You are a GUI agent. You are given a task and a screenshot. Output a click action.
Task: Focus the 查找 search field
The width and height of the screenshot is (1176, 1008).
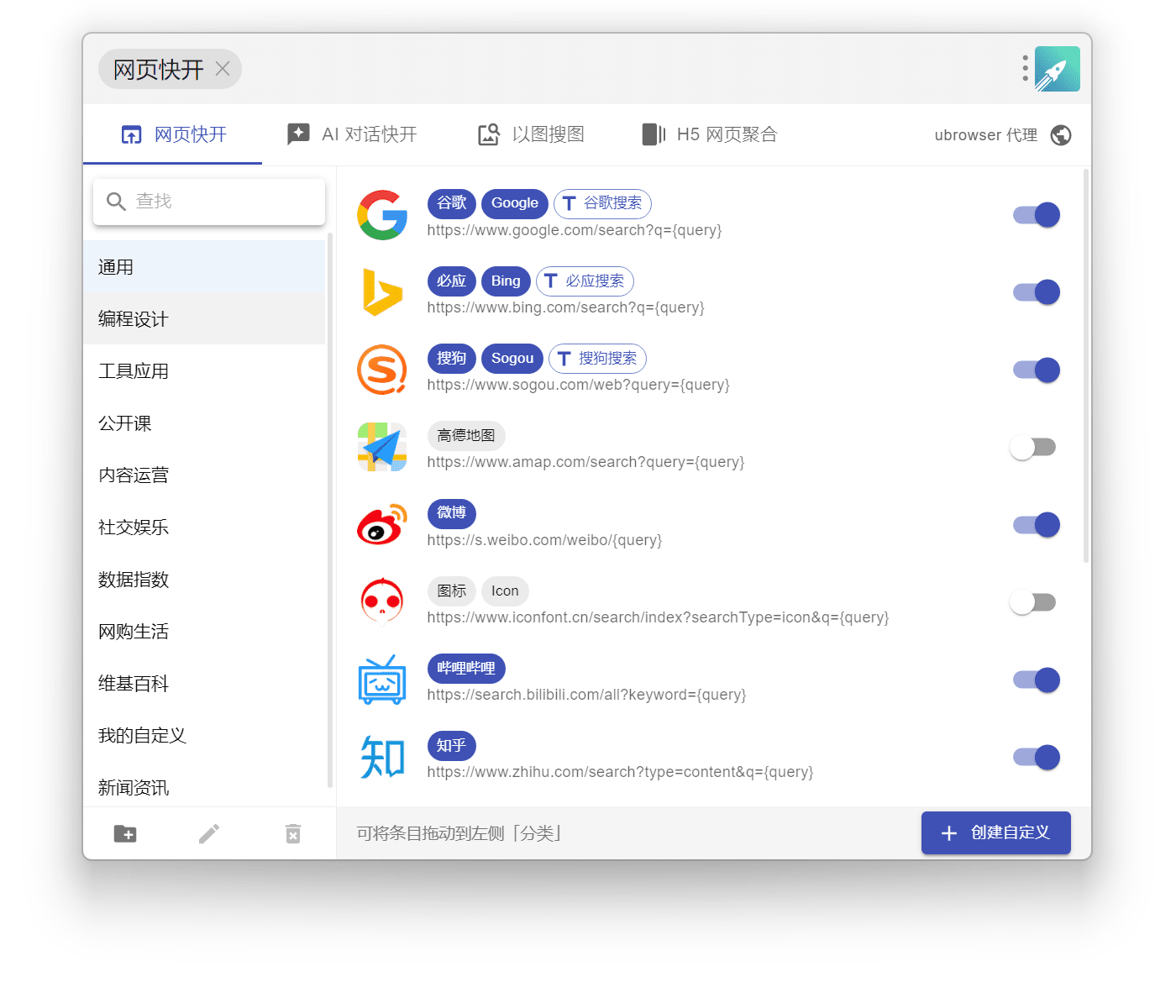(x=209, y=202)
